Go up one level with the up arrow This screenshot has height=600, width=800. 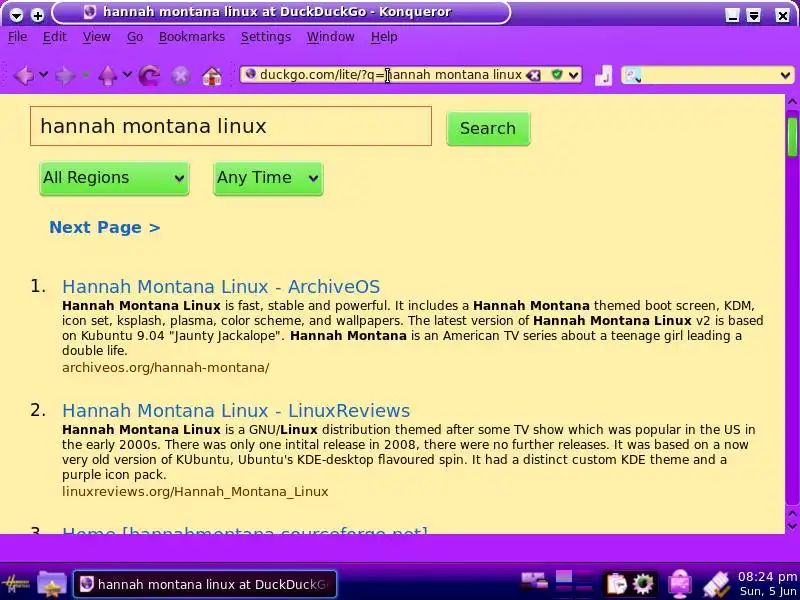coord(107,76)
